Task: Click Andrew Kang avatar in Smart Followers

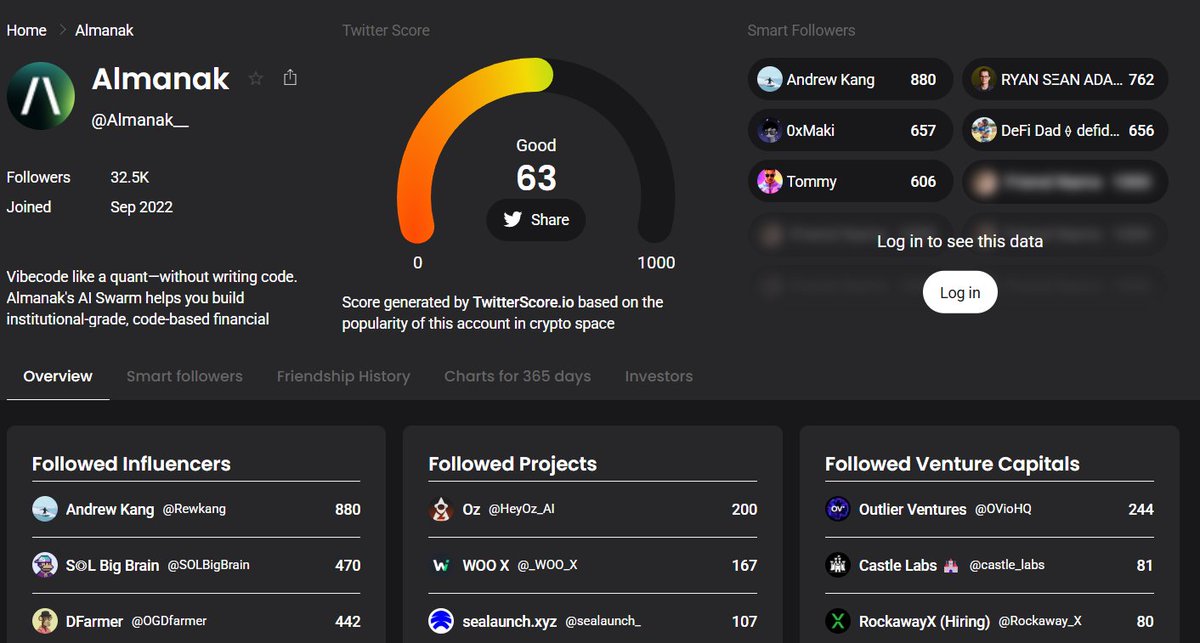Action: 769,80
